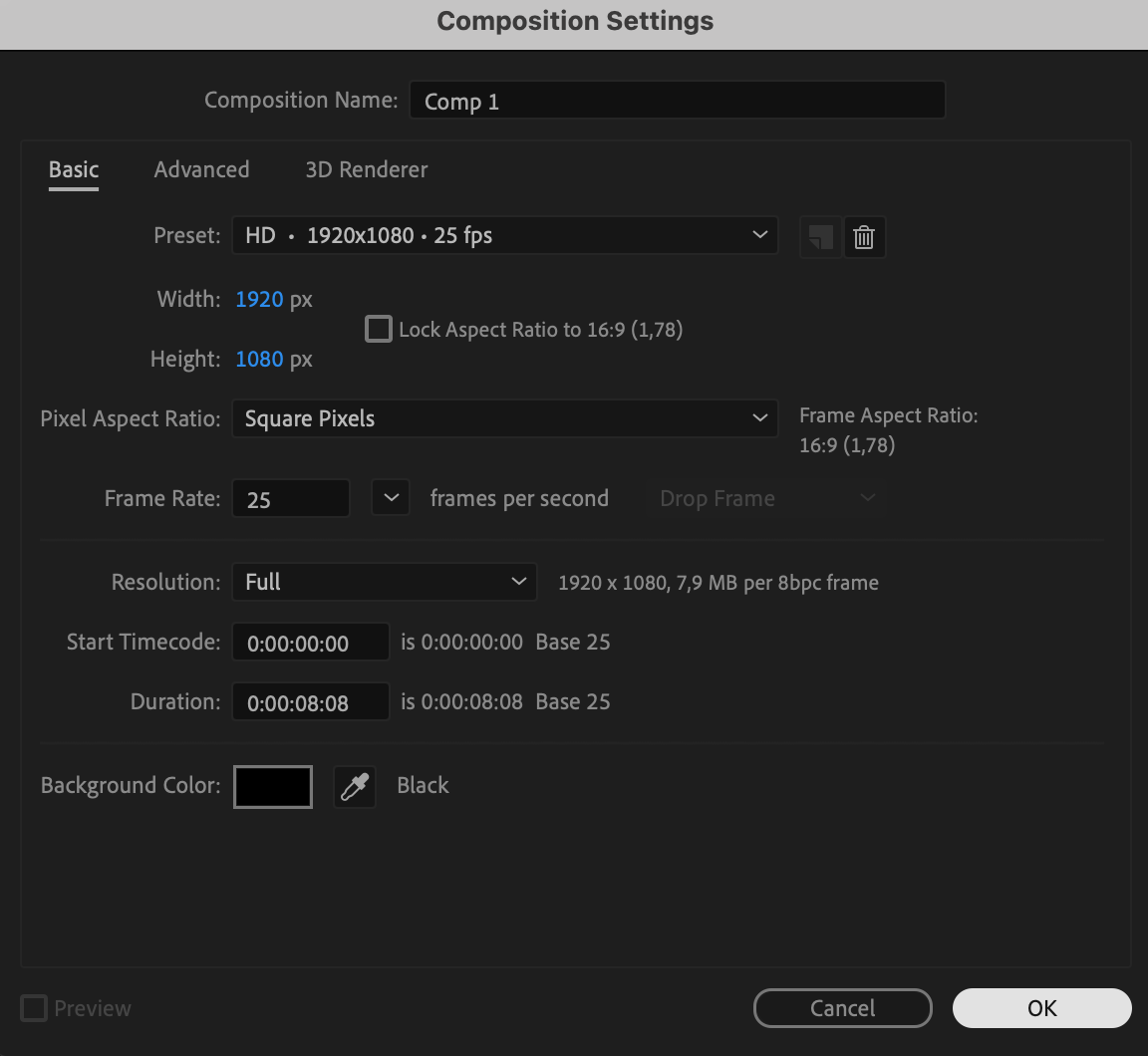This screenshot has width=1148, height=1056.
Task: Select the Basic tab
Action: point(74,169)
